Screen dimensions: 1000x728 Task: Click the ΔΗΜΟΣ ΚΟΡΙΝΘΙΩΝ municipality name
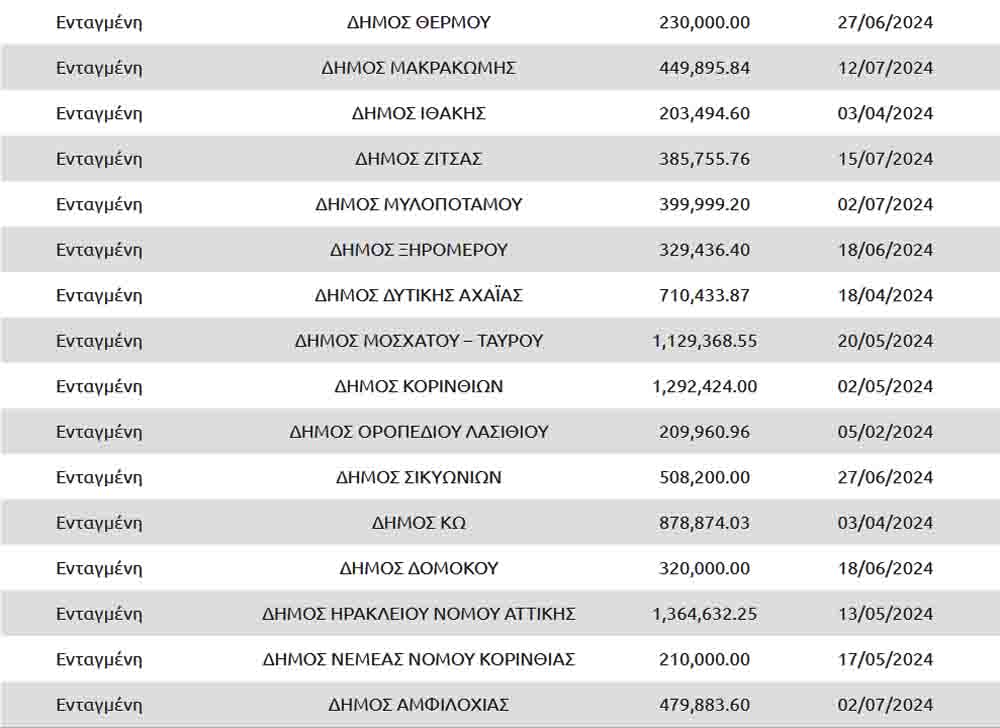click(x=418, y=386)
